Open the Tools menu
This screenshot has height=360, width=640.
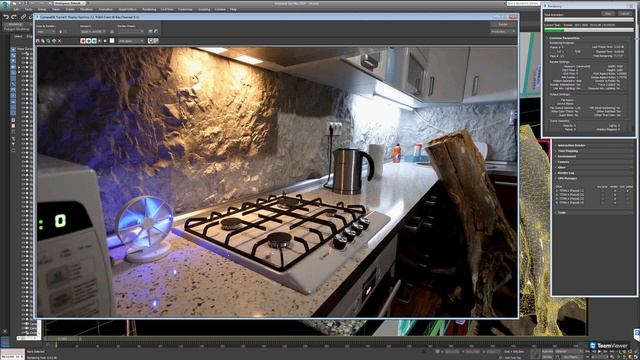point(28,9)
